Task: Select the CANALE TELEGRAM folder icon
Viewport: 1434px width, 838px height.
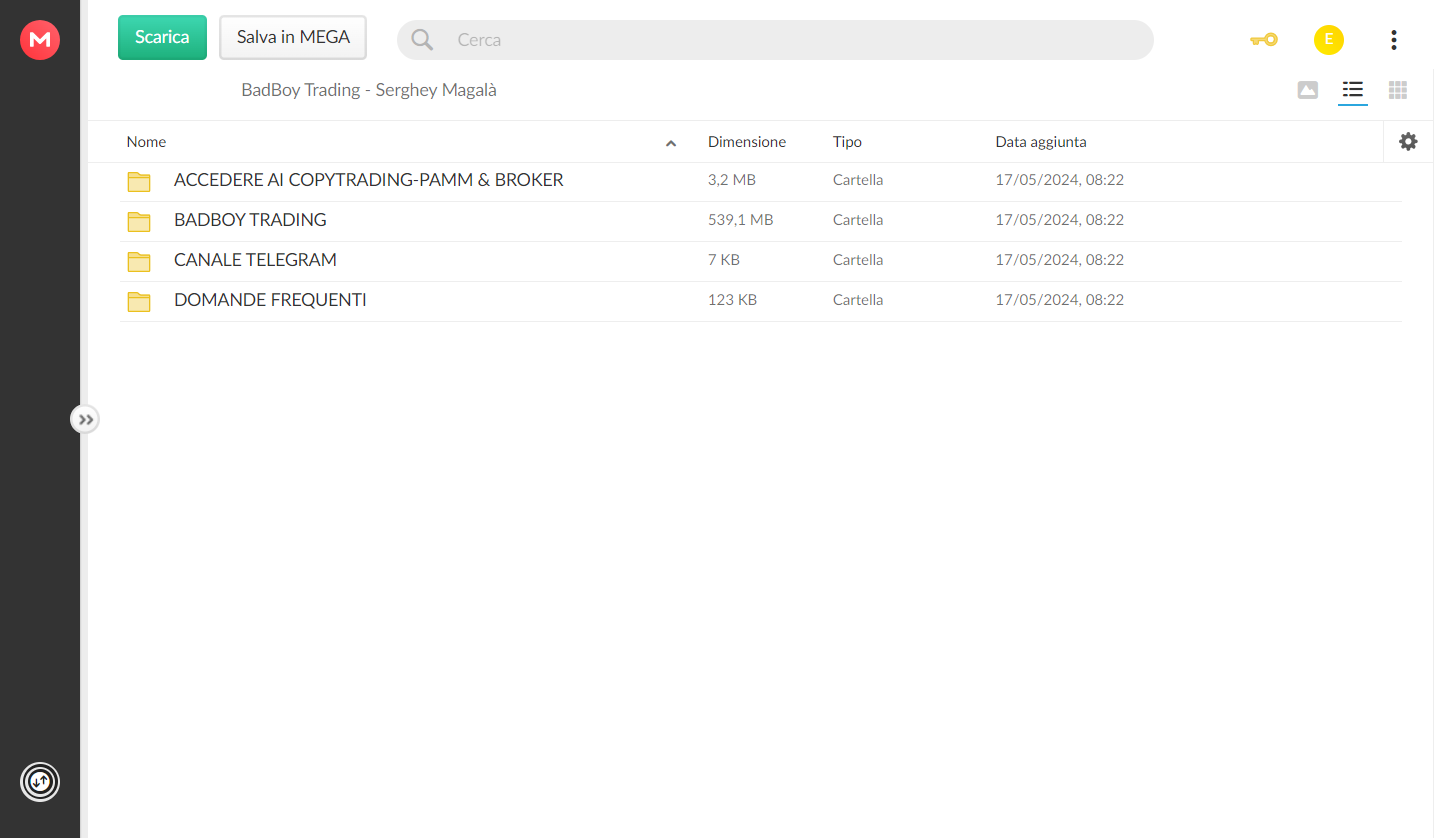Action: click(139, 261)
